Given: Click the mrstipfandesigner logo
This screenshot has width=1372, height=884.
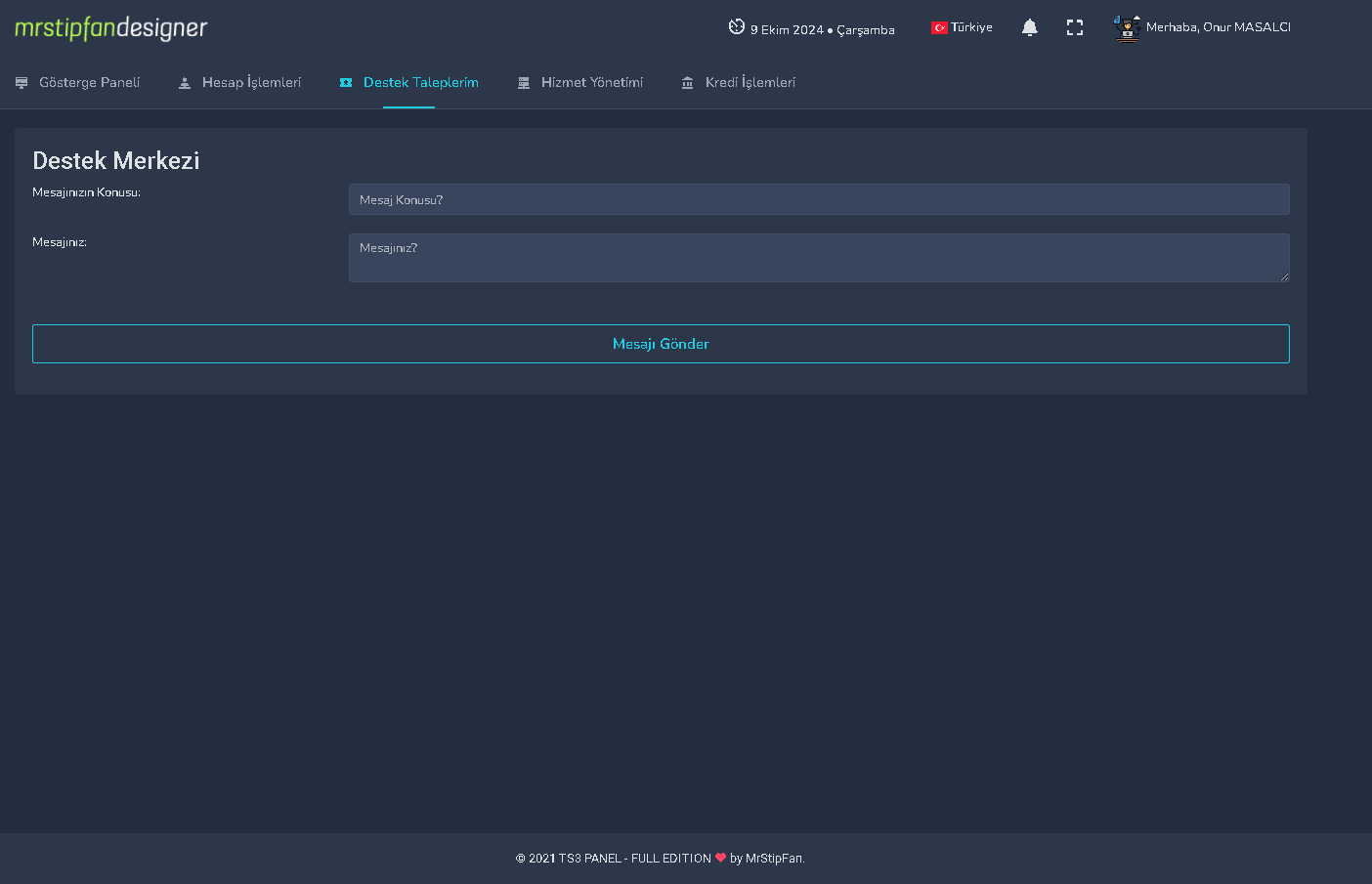Looking at the screenshot, I should (x=110, y=28).
